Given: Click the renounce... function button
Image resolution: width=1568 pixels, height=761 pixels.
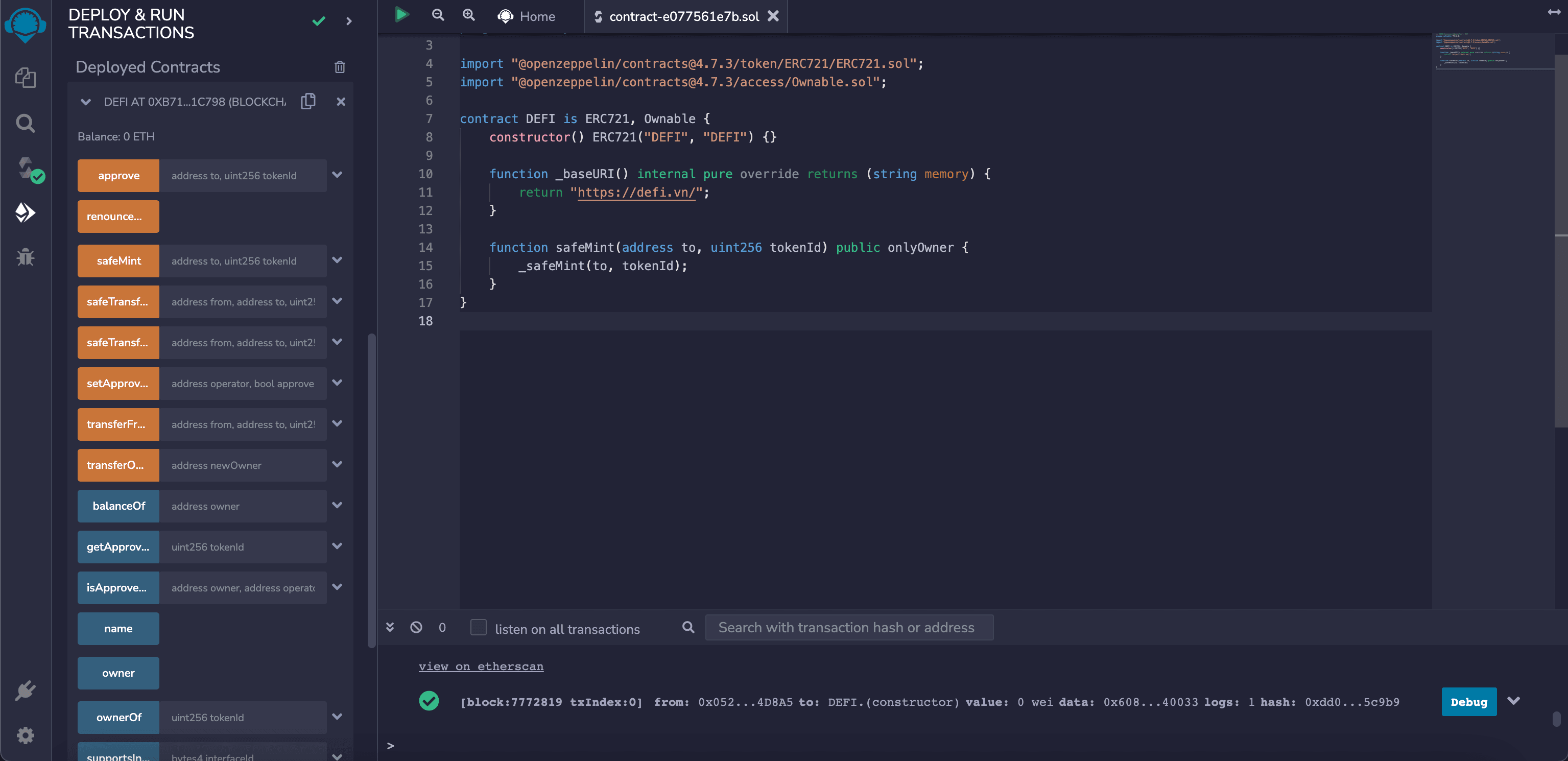Looking at the screenshot, I should point(118,216).
